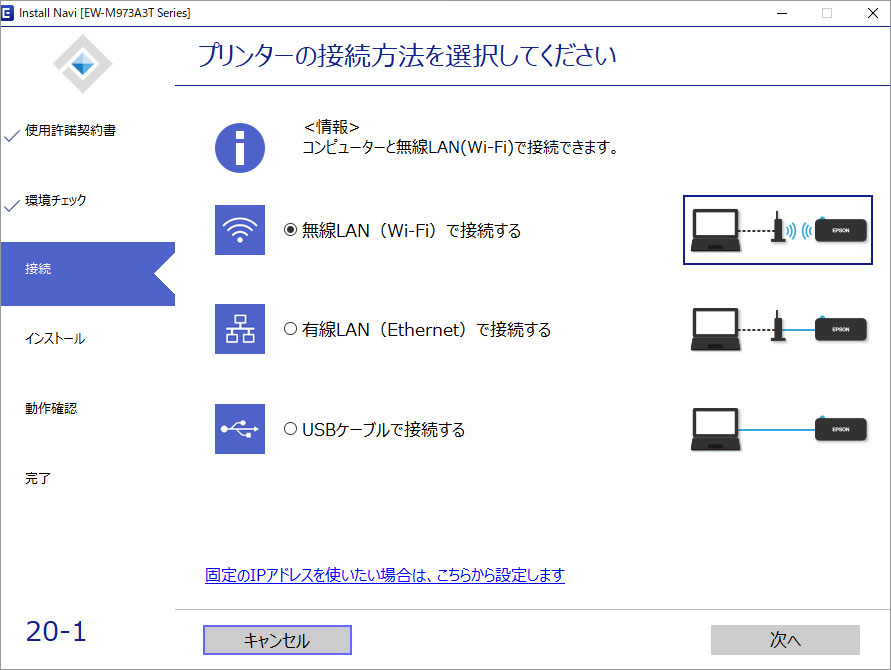Select 環境チェック step in sidebar
Viewport: 891px width, 670px height.
pyautogui.click(x=56, y=201)
